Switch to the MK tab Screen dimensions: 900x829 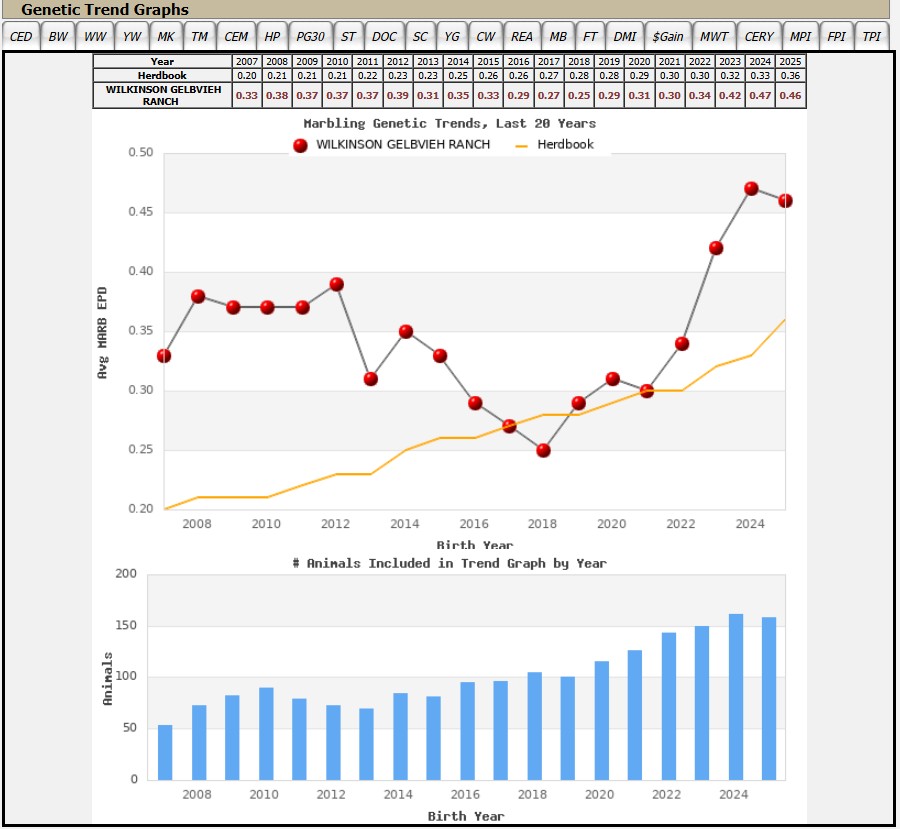pos(166,36)
